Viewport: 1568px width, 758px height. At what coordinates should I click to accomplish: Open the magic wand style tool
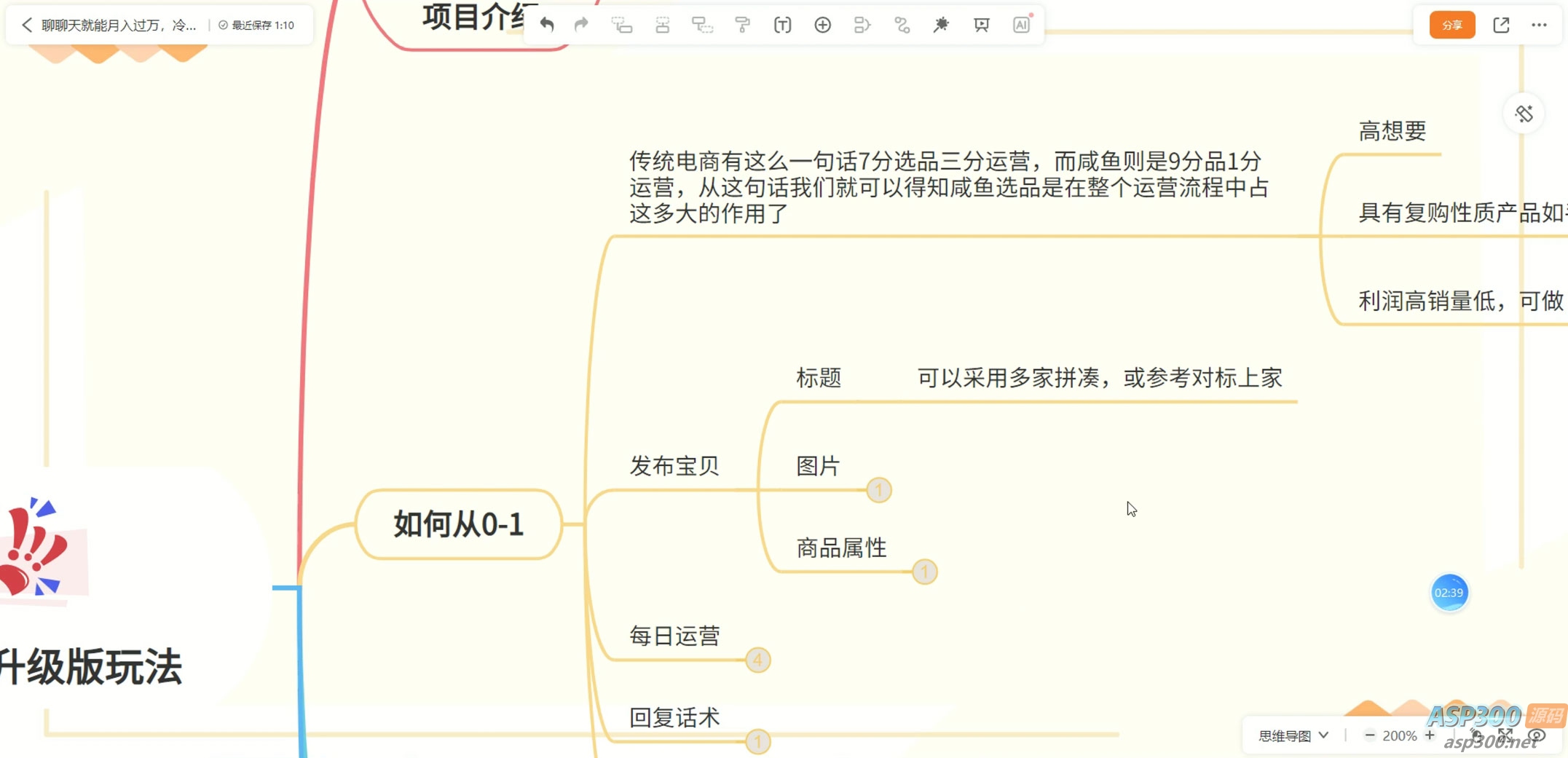[x=941, y=25]
